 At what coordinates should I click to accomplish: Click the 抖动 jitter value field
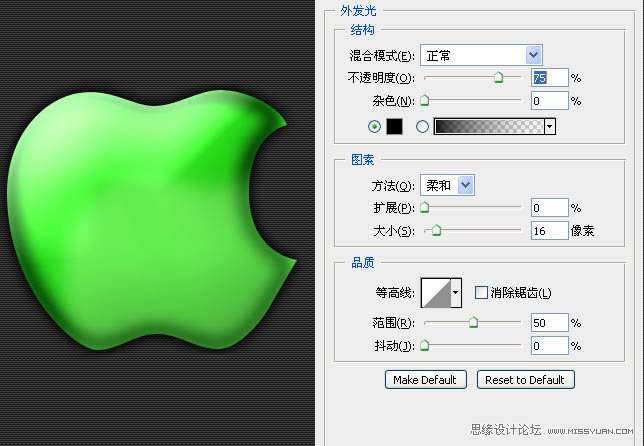[x=550, y=346]
